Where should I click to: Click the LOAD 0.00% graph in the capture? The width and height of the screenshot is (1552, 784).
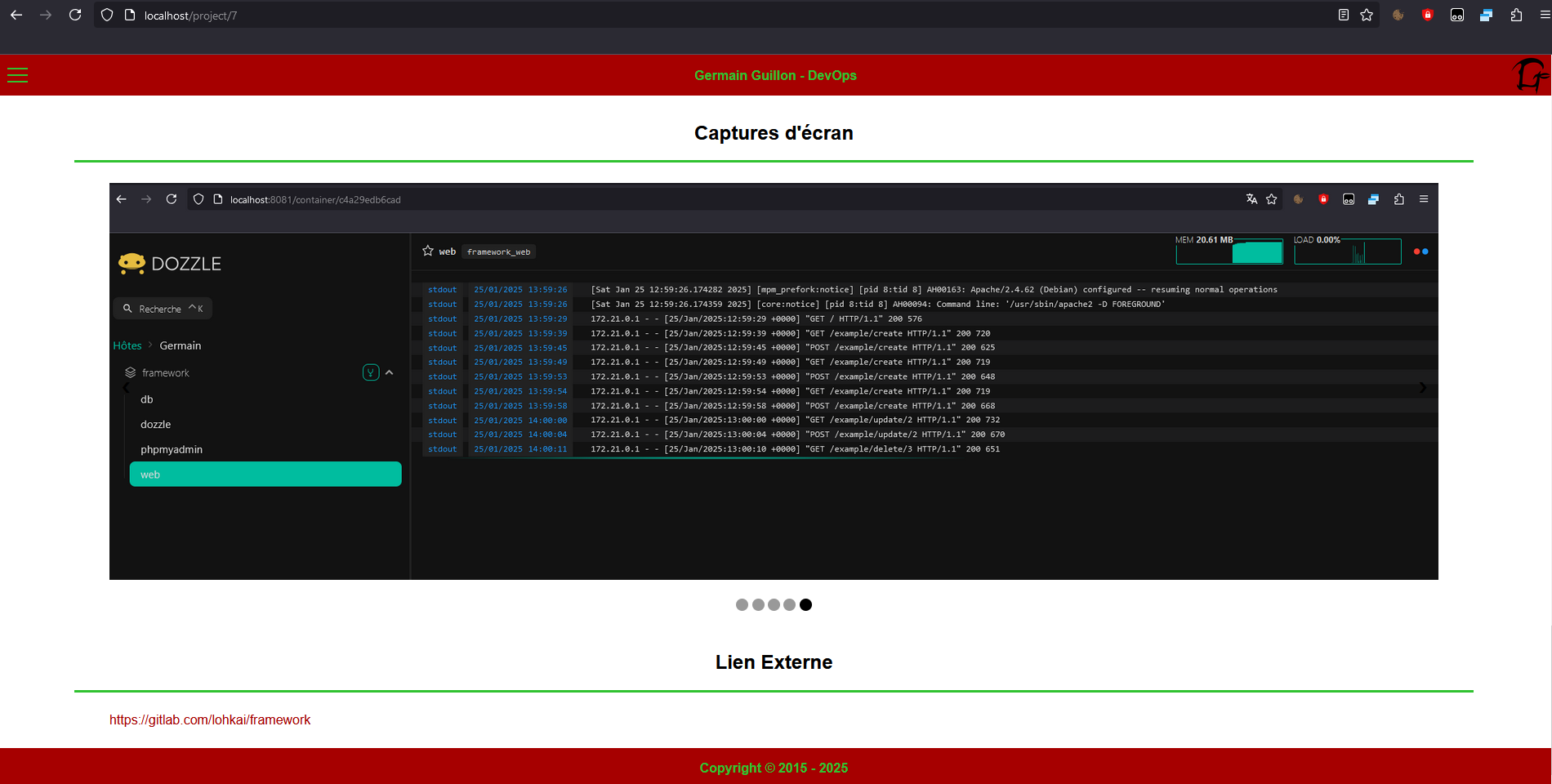(x=1347, y=250)
